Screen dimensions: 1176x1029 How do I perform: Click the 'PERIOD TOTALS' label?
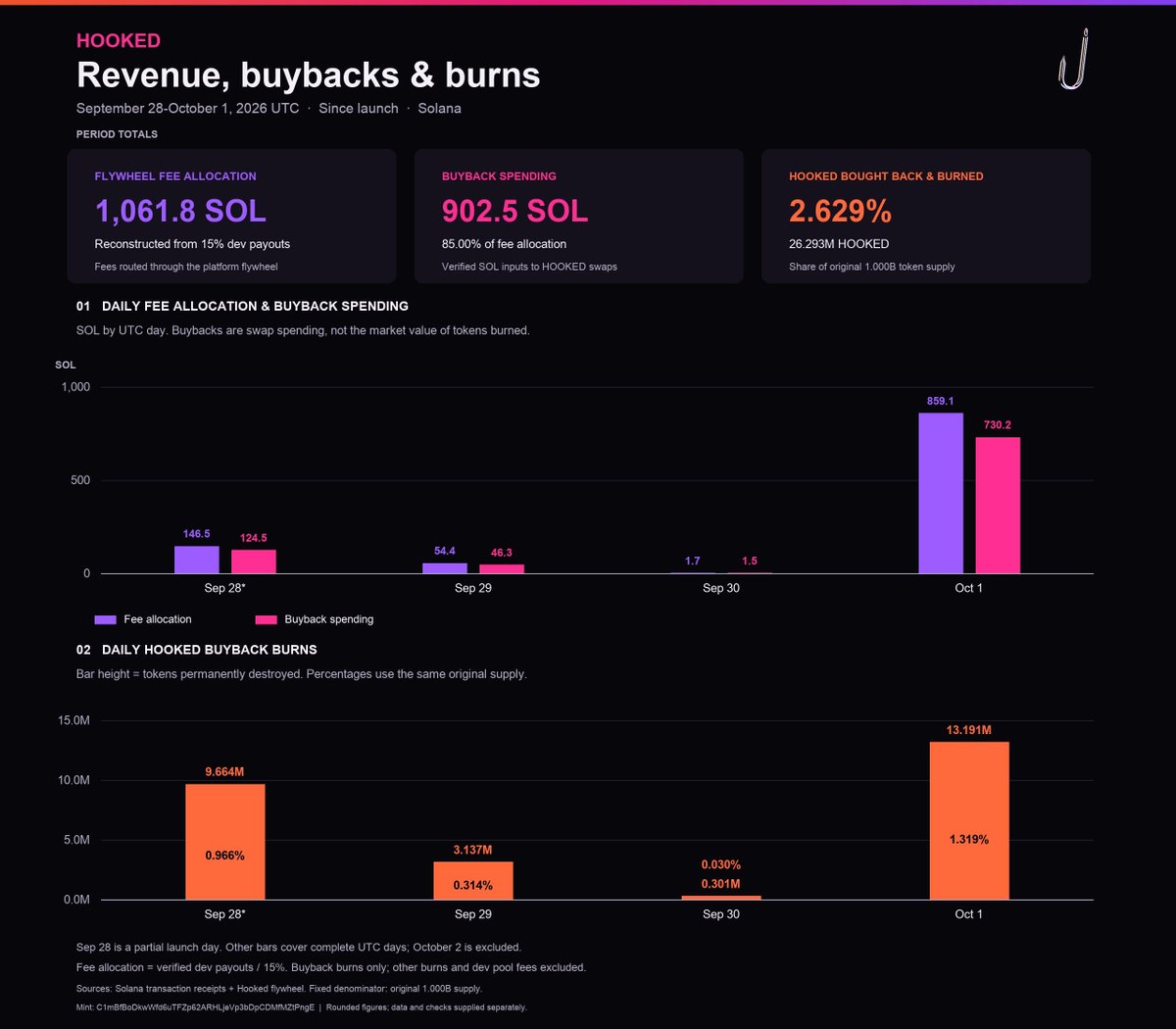[x=117, y=134]
